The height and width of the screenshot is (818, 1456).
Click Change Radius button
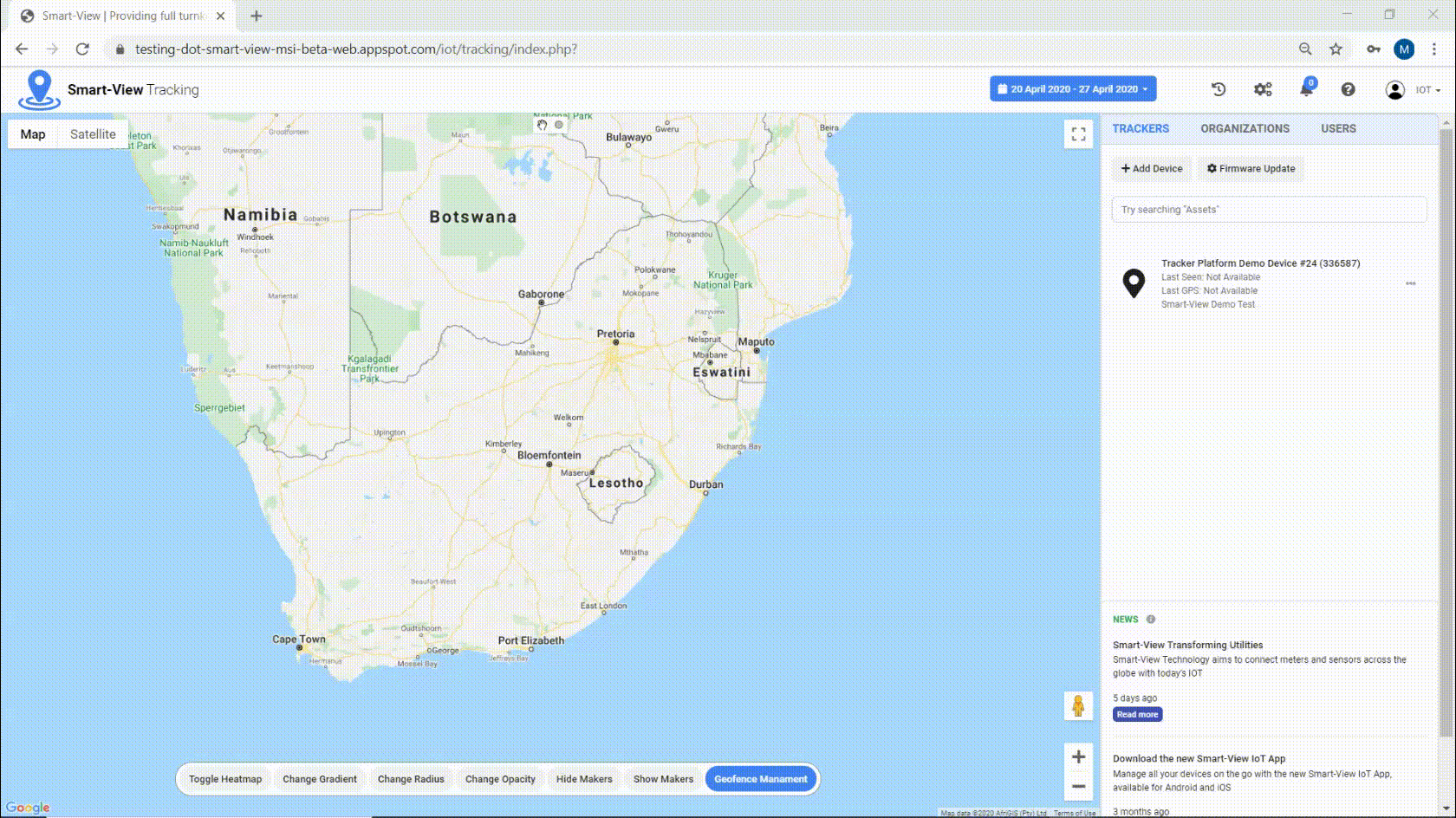(411, 779)
